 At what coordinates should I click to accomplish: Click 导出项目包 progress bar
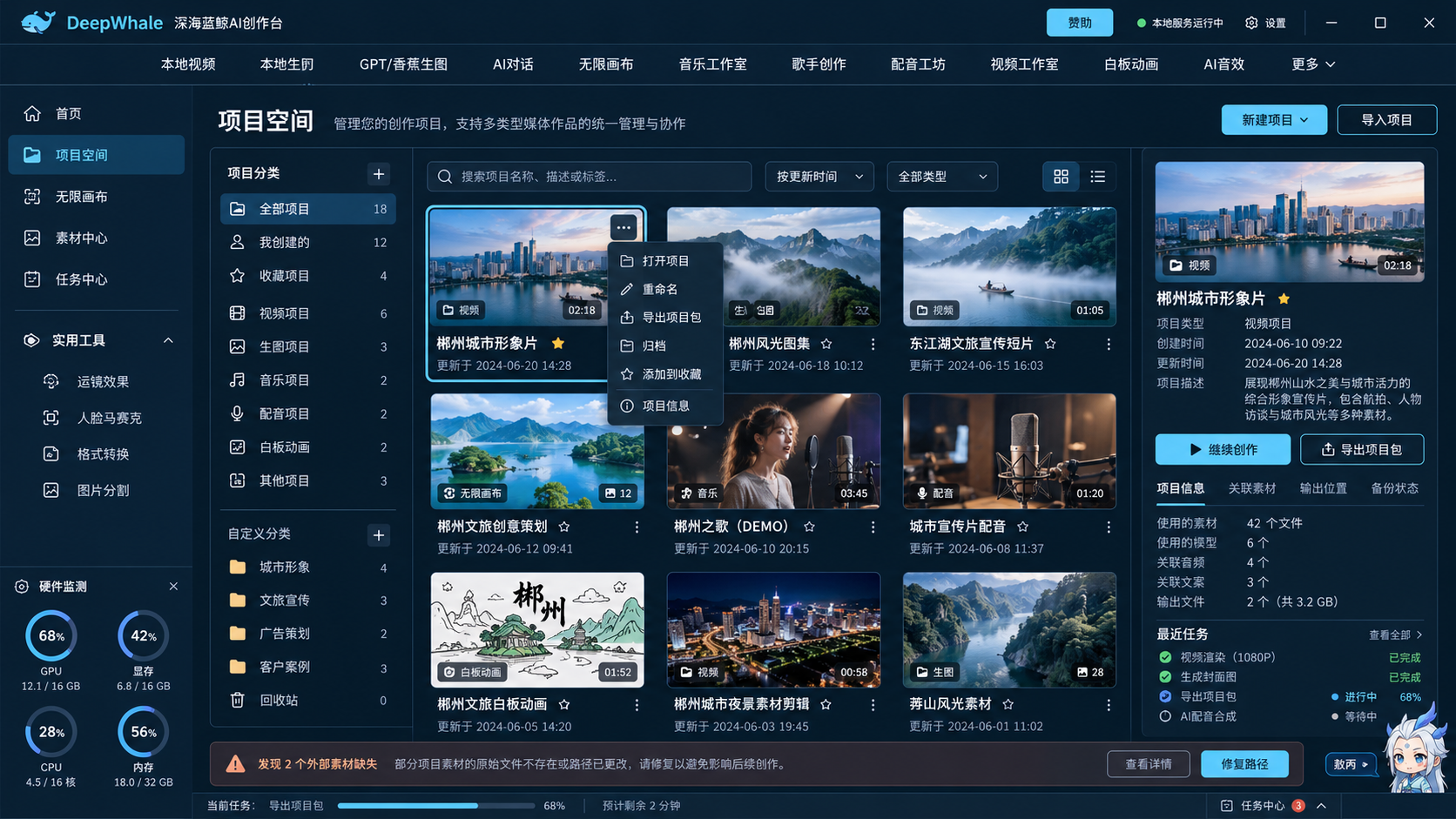point(436,806)
